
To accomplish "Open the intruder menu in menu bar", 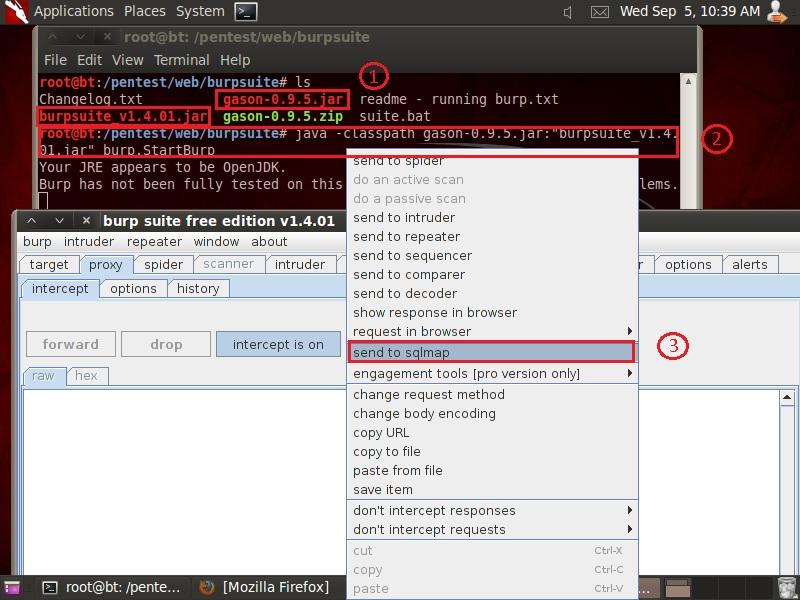I will tap(89, 242).
